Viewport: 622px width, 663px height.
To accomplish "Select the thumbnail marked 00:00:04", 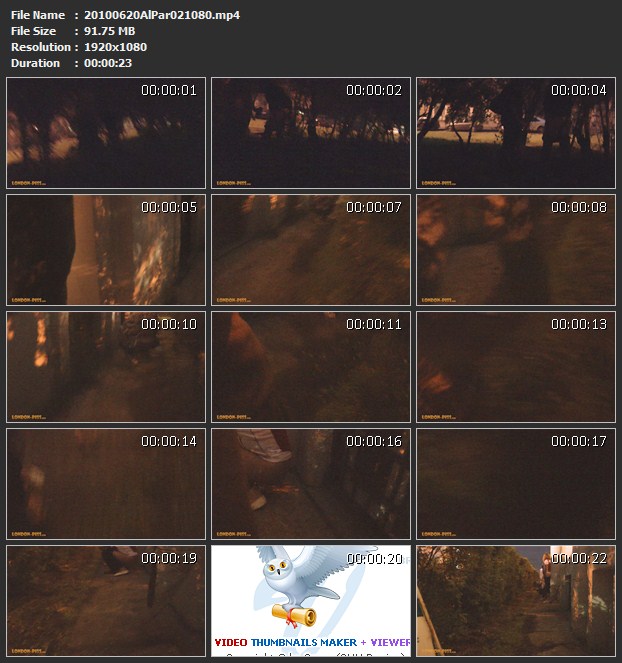I will (x=516, y=133).
